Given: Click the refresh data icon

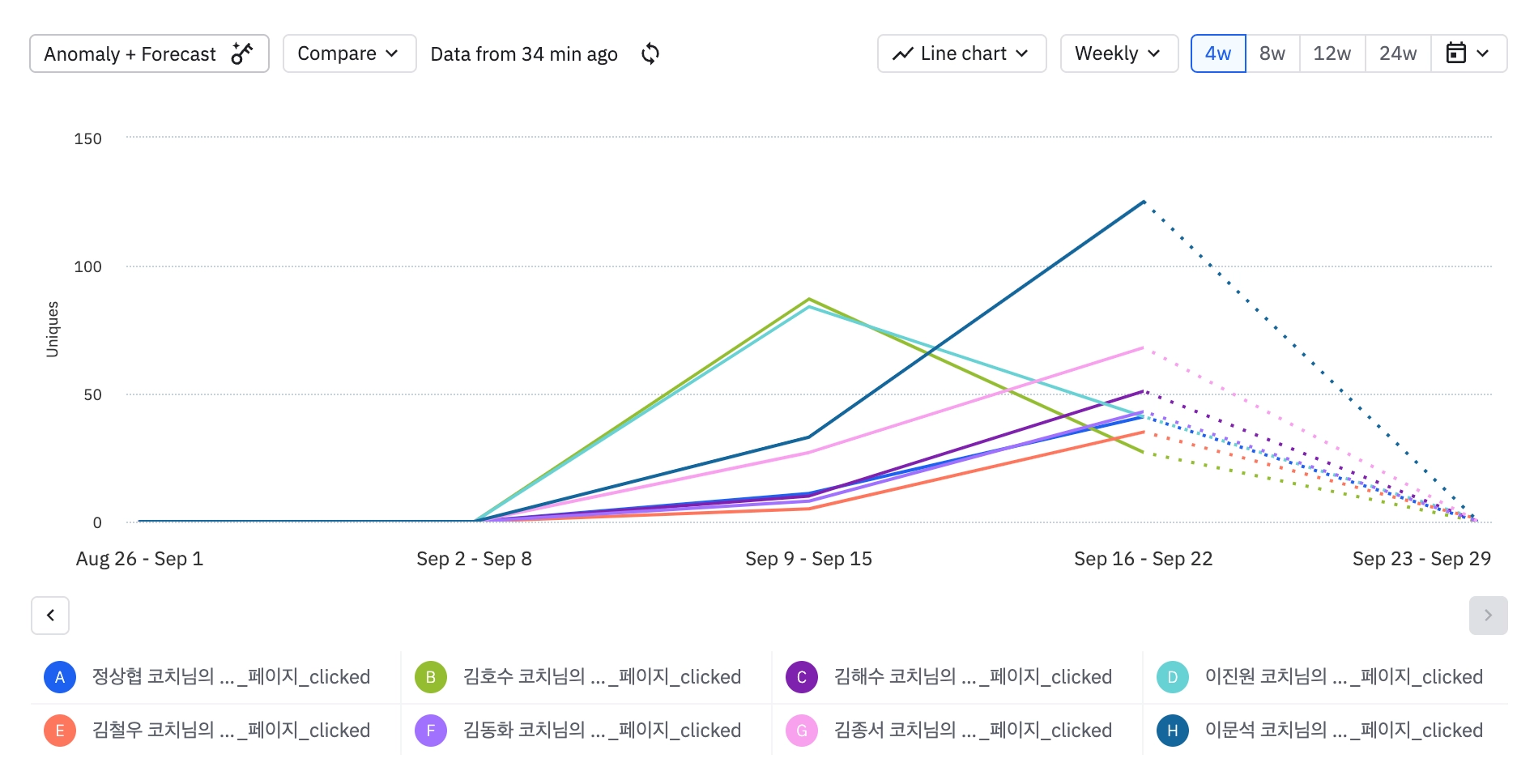Looking at the screenshot, I should [650, 54].
